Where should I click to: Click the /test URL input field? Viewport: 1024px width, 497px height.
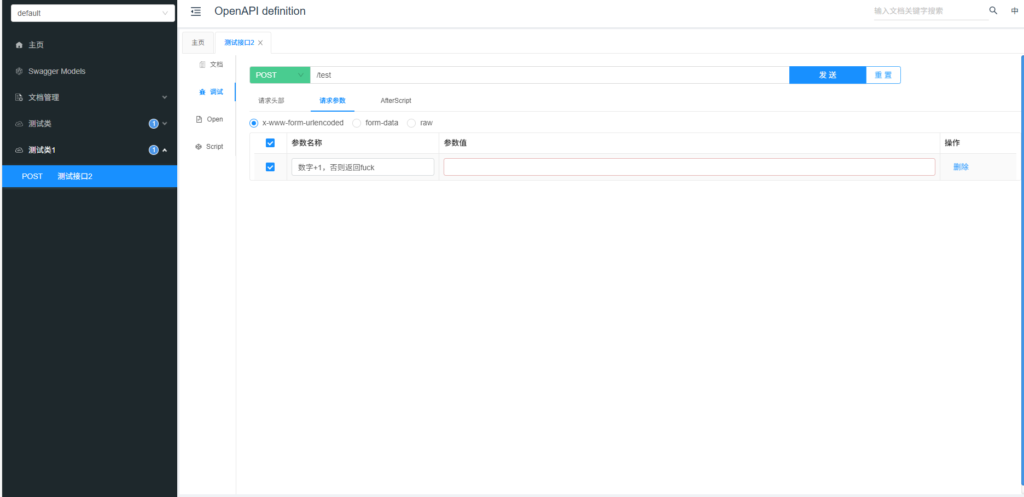tap(549, 75)
